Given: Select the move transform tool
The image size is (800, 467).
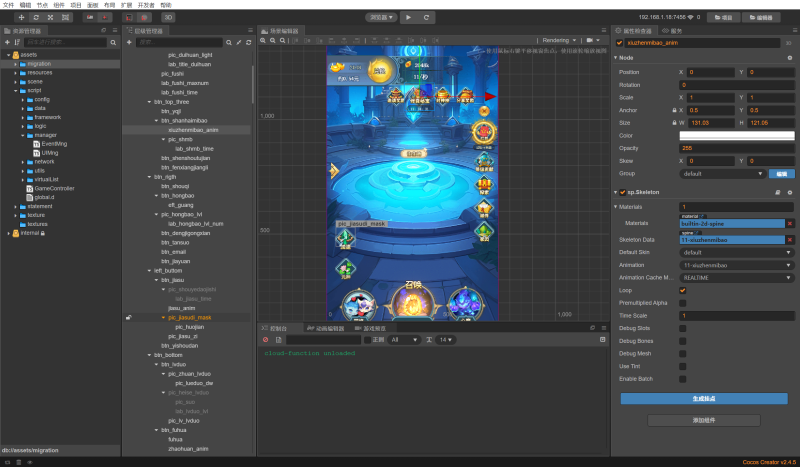Looking at the screenshot, I should (21, 17).
